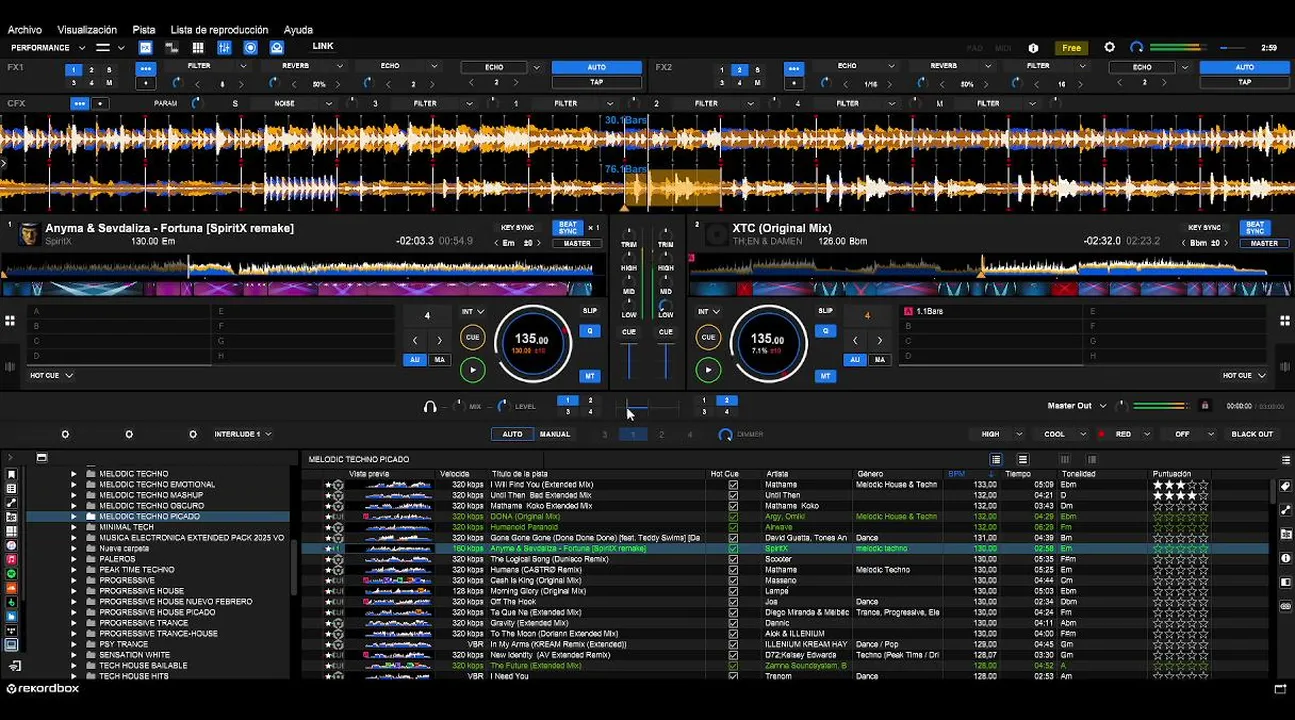Toggle BEAT SYNC on deck 1
The height and width of the screenshot is (720, 1295).
coord(568,228)
